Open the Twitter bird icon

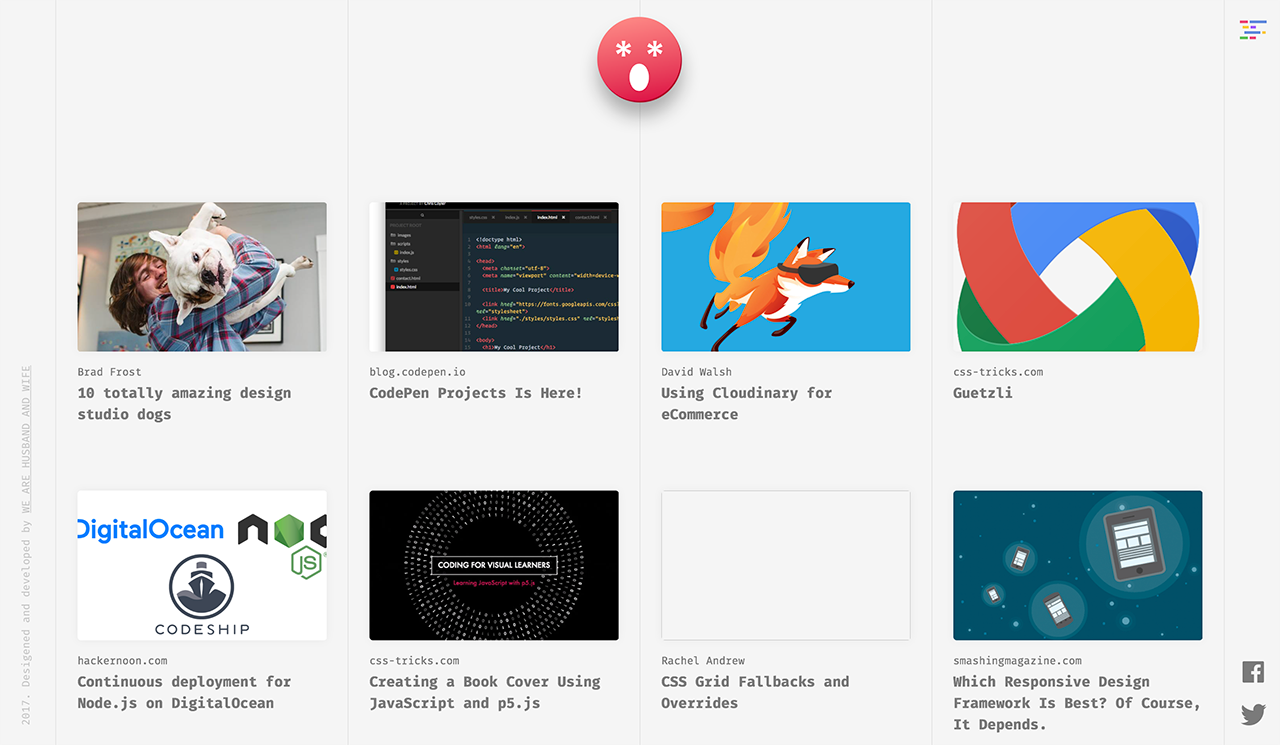[1253, 714]
